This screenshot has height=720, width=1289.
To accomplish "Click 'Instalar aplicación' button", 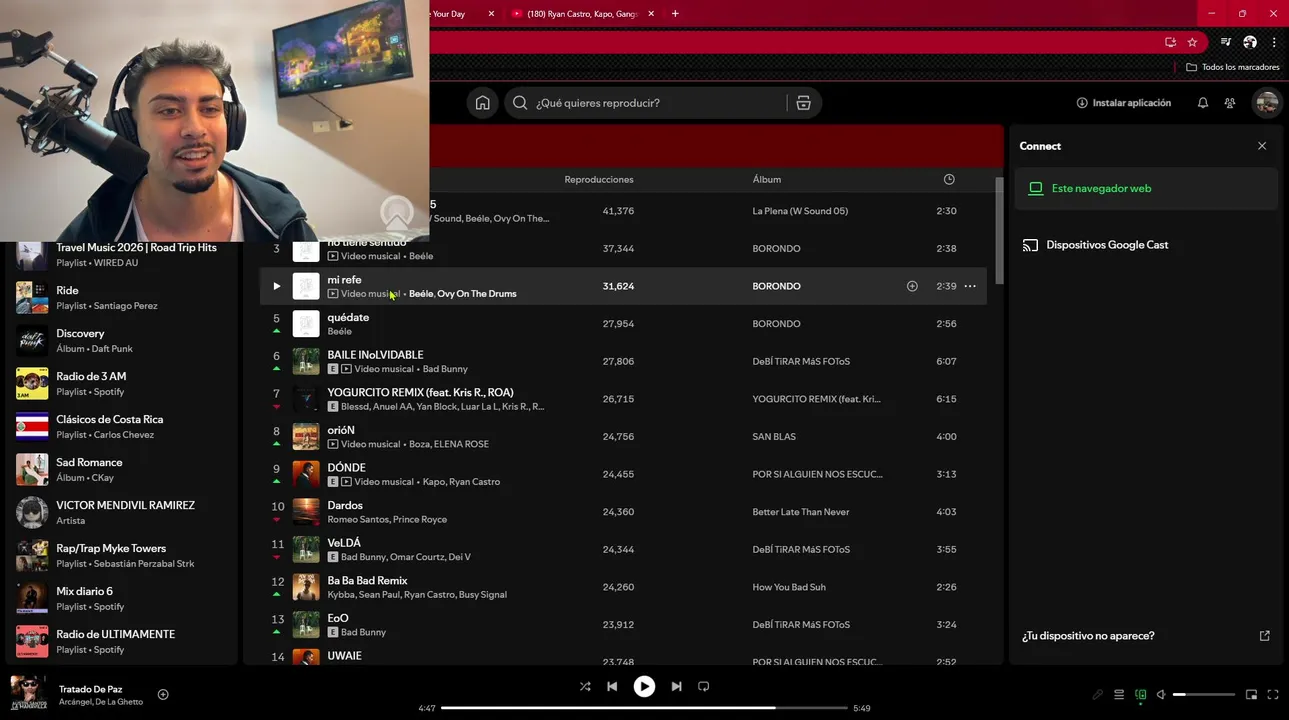I will (x=1123, y=103).
